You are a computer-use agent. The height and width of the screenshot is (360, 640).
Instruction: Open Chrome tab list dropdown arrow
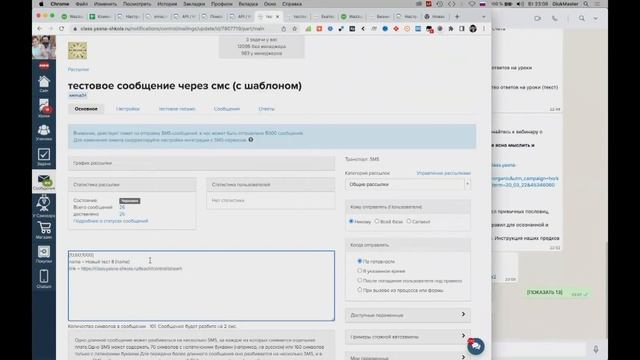click(484, 17)
